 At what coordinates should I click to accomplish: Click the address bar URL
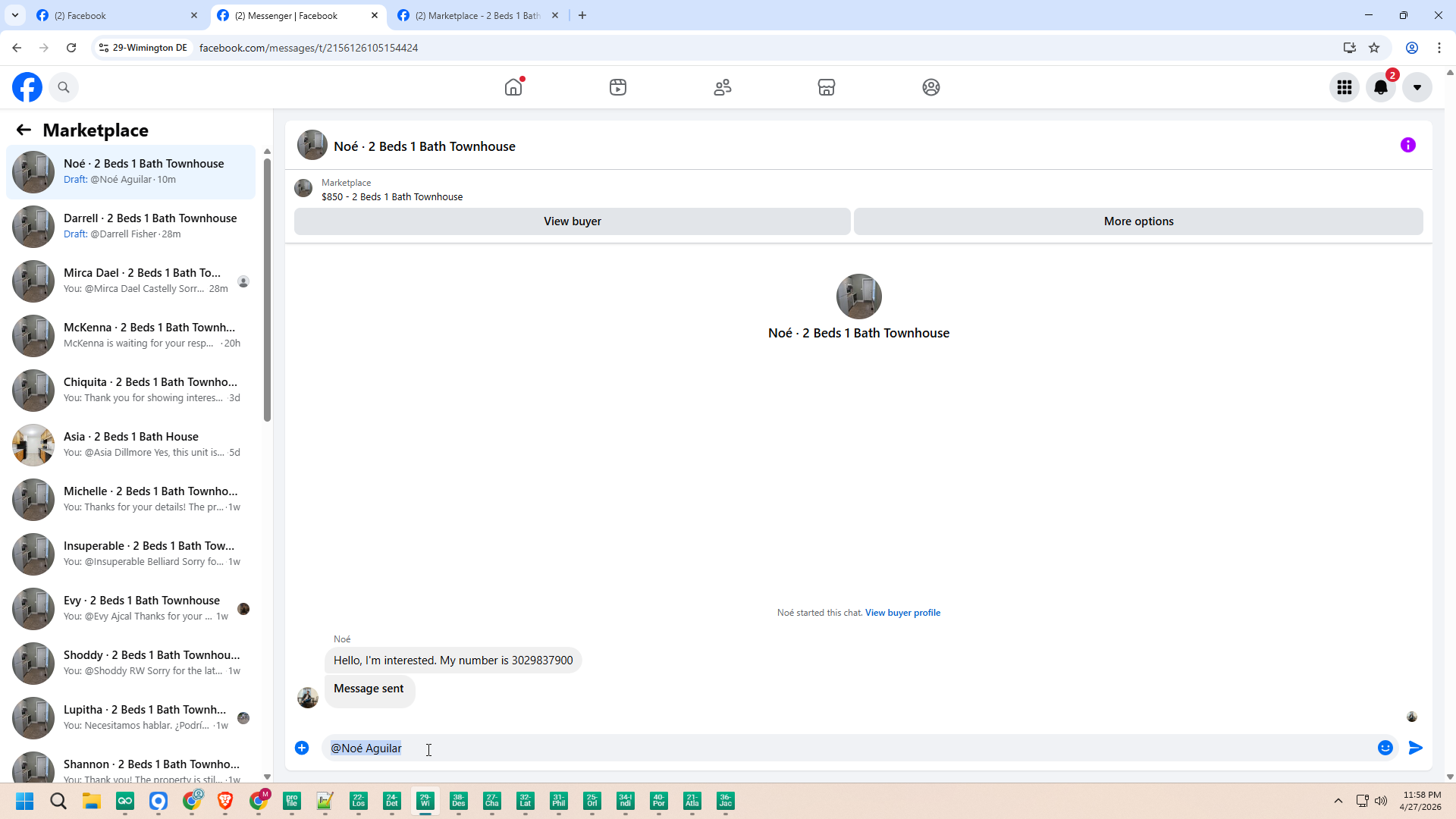point(309,48)
